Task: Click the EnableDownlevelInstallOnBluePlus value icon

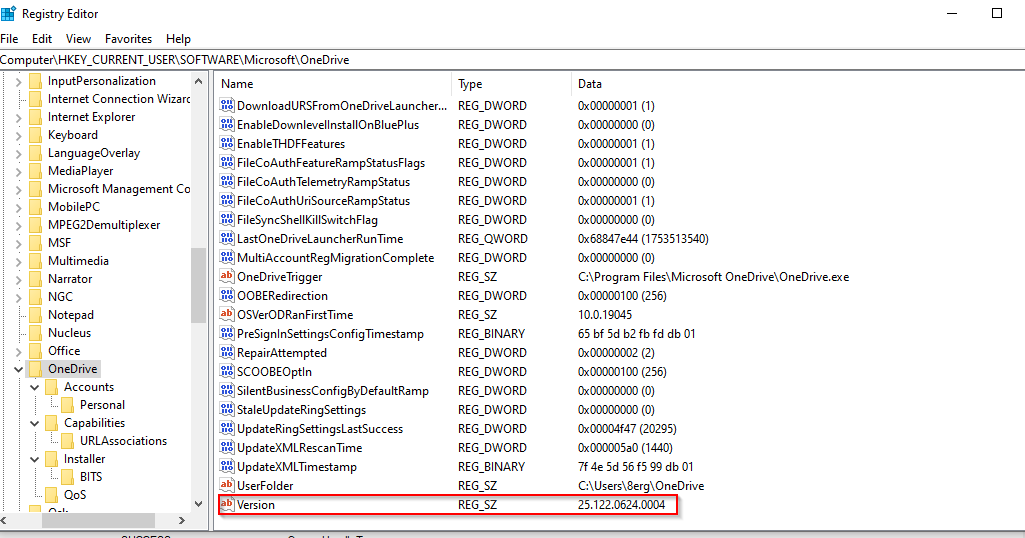Action: (227, 124)
